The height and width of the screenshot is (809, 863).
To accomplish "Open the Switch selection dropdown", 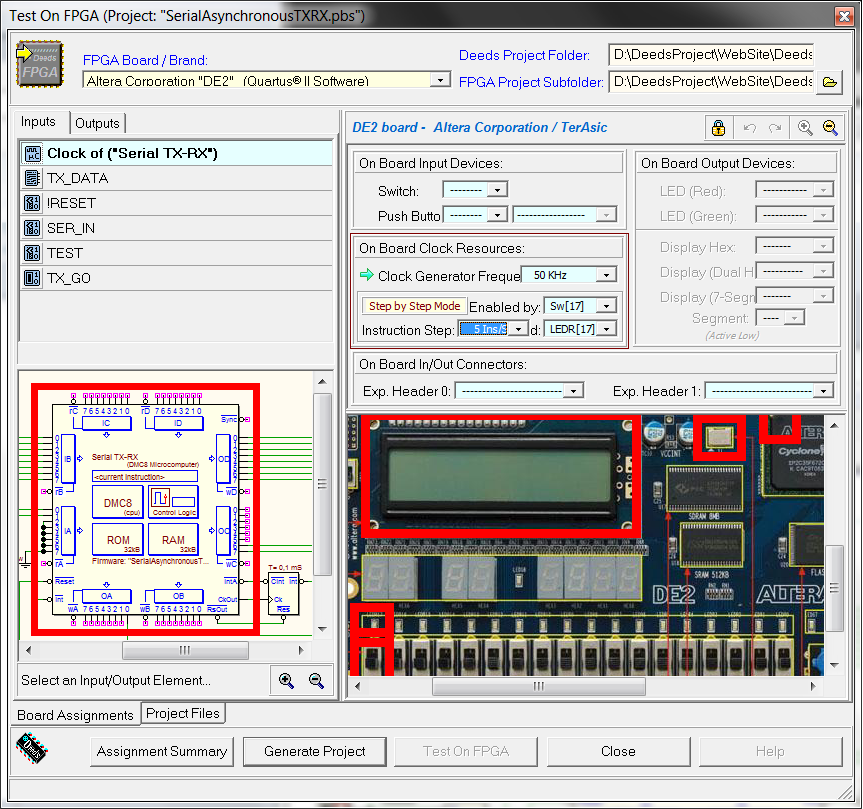I will [498, 190].
